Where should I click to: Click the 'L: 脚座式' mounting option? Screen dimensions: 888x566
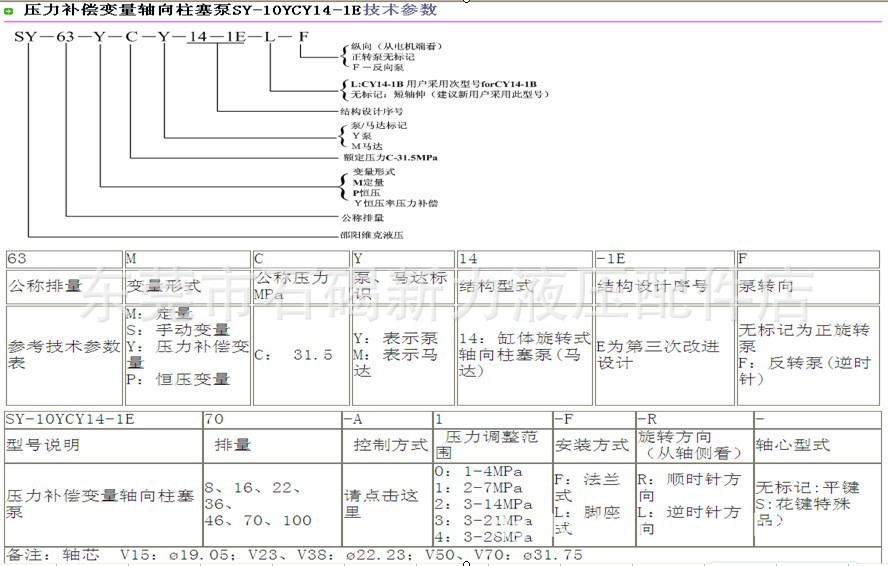point(587,520)
